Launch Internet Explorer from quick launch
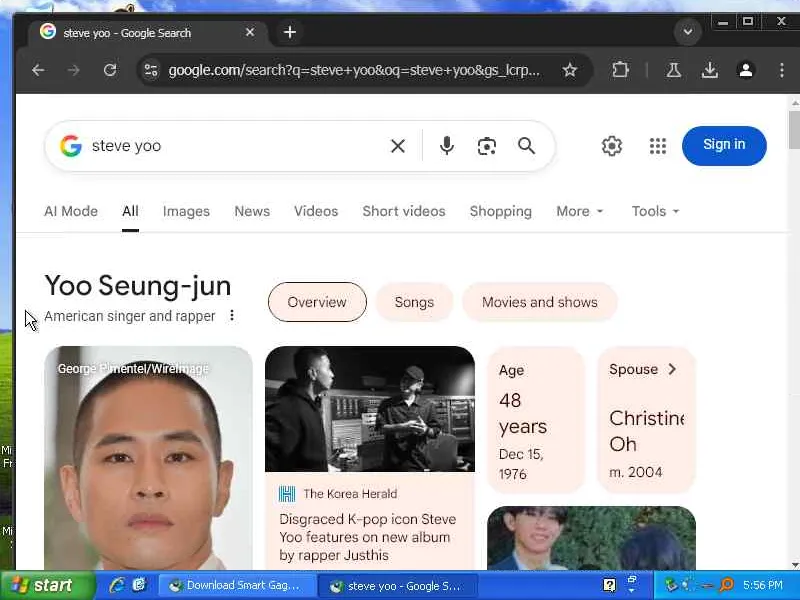The height and width of the screenshot is (600, 800). click(x=117, y=585)
